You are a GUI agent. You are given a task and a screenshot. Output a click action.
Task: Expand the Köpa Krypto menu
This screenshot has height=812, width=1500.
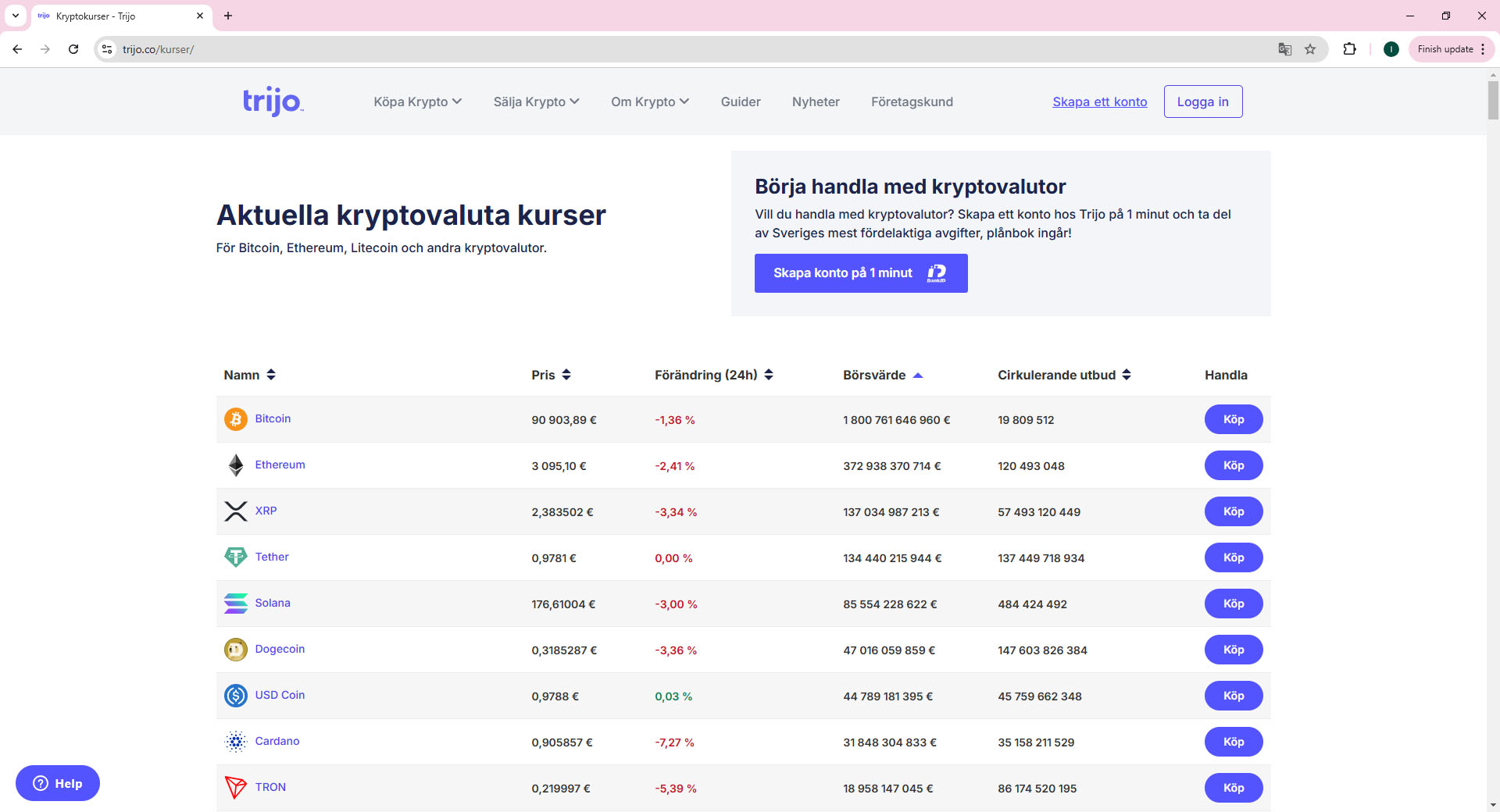coord(418,101)
